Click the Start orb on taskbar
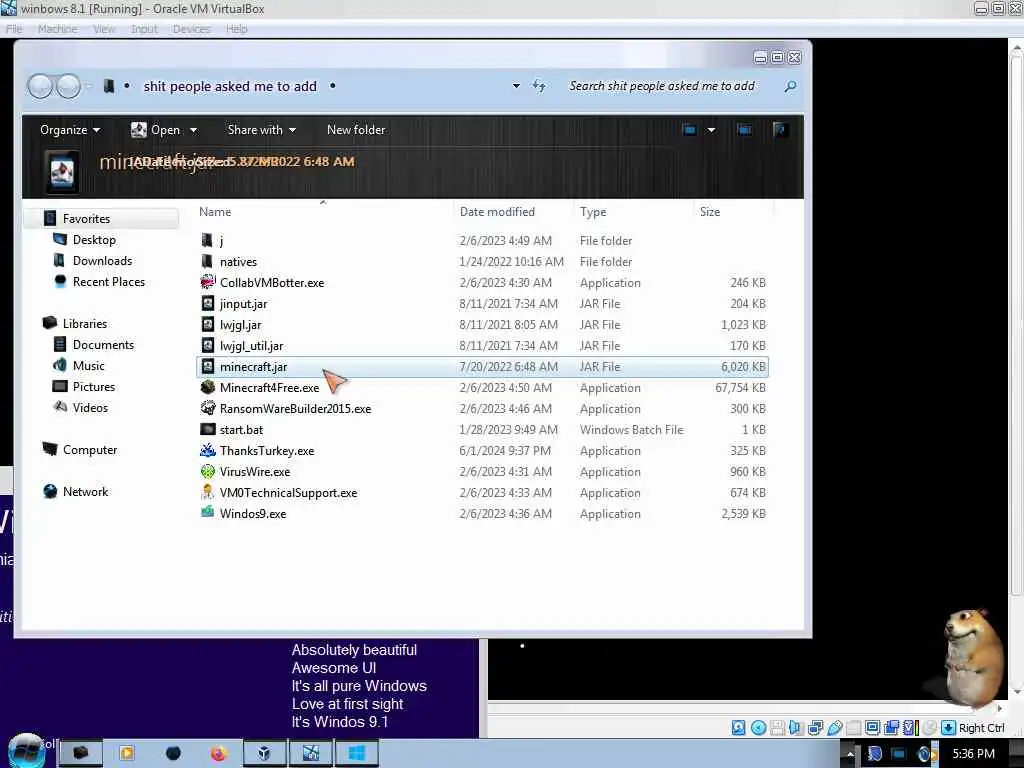The width and height of the screenshot is (1024, 768). 27,750
